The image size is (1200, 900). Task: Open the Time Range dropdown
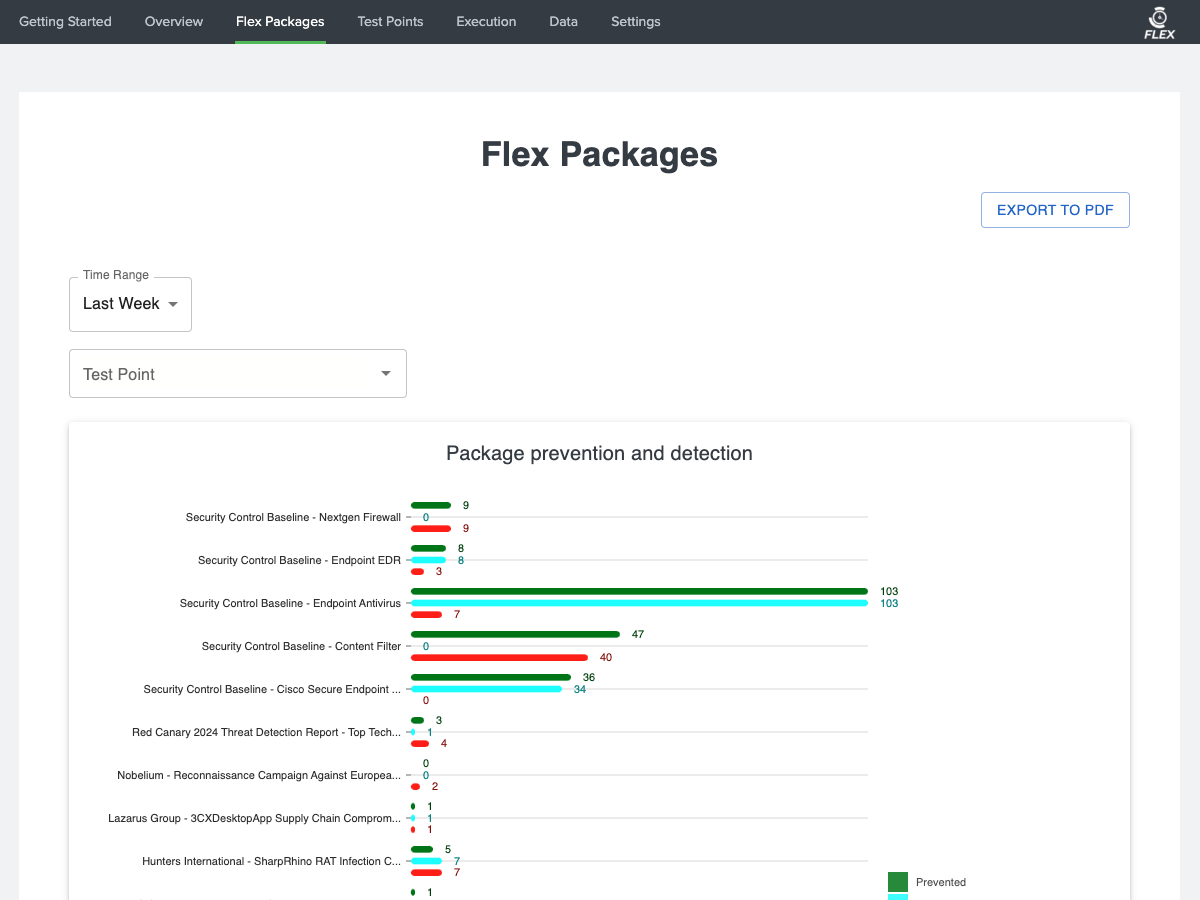(x=130, y=304)
